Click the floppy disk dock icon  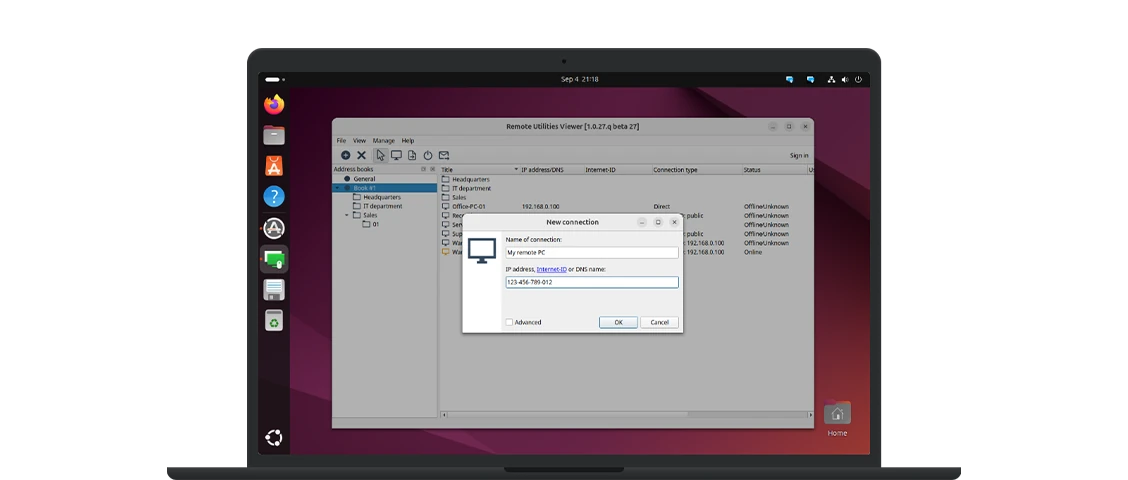274,290
